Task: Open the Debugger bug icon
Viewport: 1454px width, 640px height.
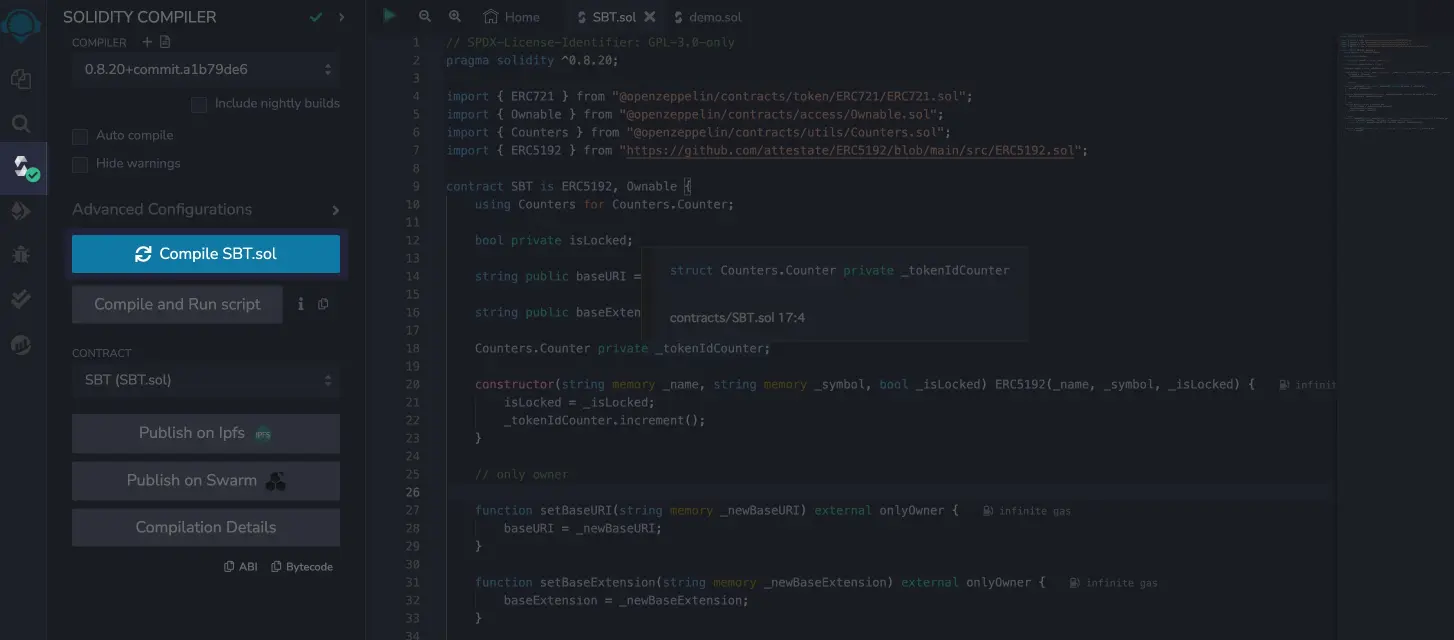Action: pyautogui.click(x=21, y=255)
